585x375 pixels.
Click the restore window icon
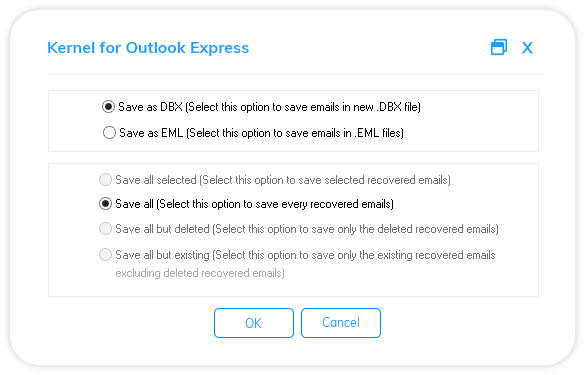tap(499, 47)
